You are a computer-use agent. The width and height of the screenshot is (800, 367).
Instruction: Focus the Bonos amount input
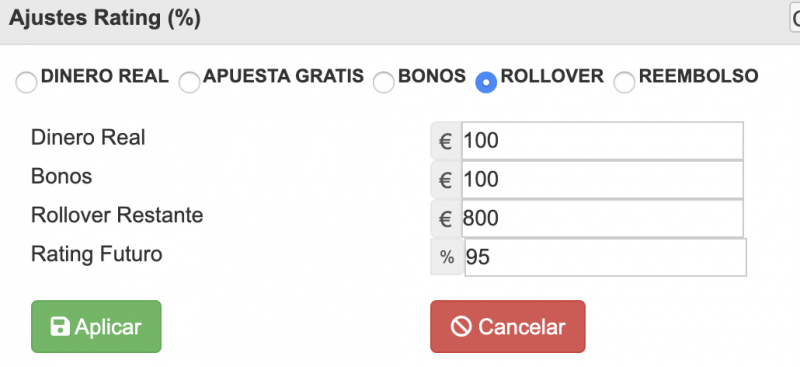click(x=603, y=180)
